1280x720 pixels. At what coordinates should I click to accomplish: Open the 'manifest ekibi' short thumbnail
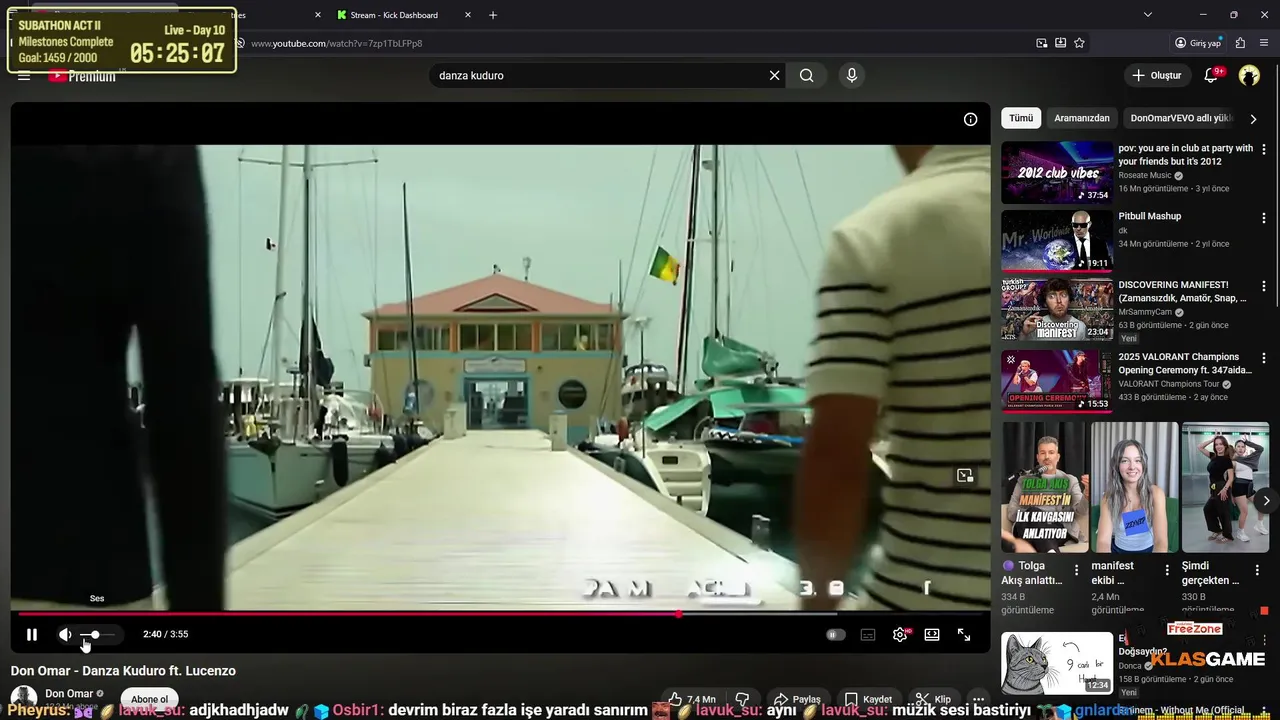(x=1135, y=487)
